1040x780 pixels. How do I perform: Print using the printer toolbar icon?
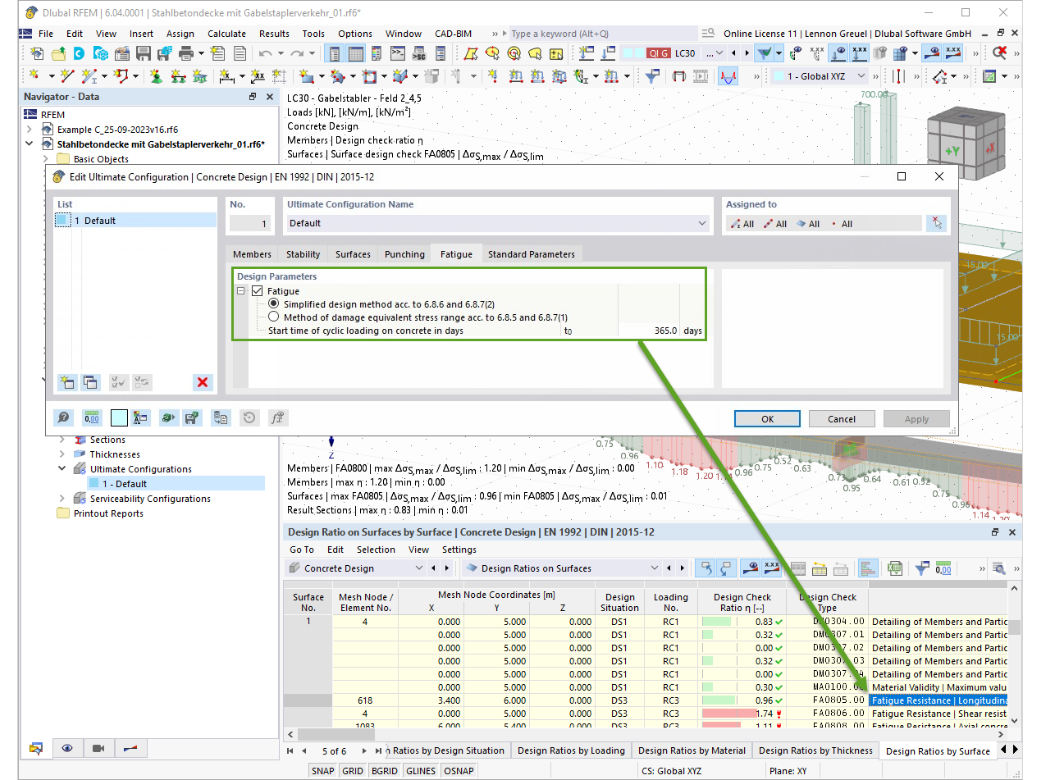pos(186,54)
